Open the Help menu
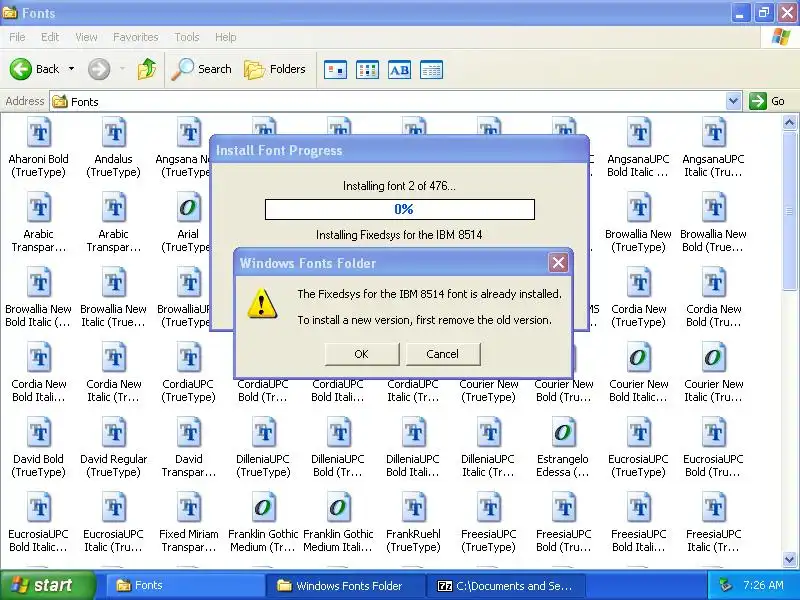Screen dimensions: 800x600 226,37
